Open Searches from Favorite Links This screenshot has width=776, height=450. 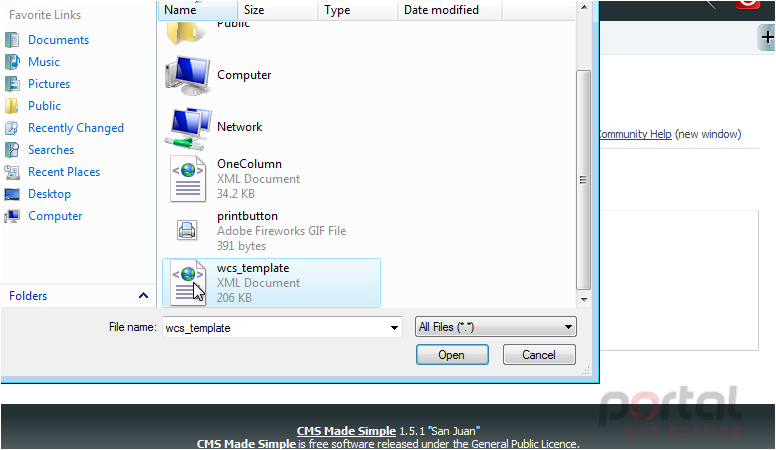click(x=50, y=150)
